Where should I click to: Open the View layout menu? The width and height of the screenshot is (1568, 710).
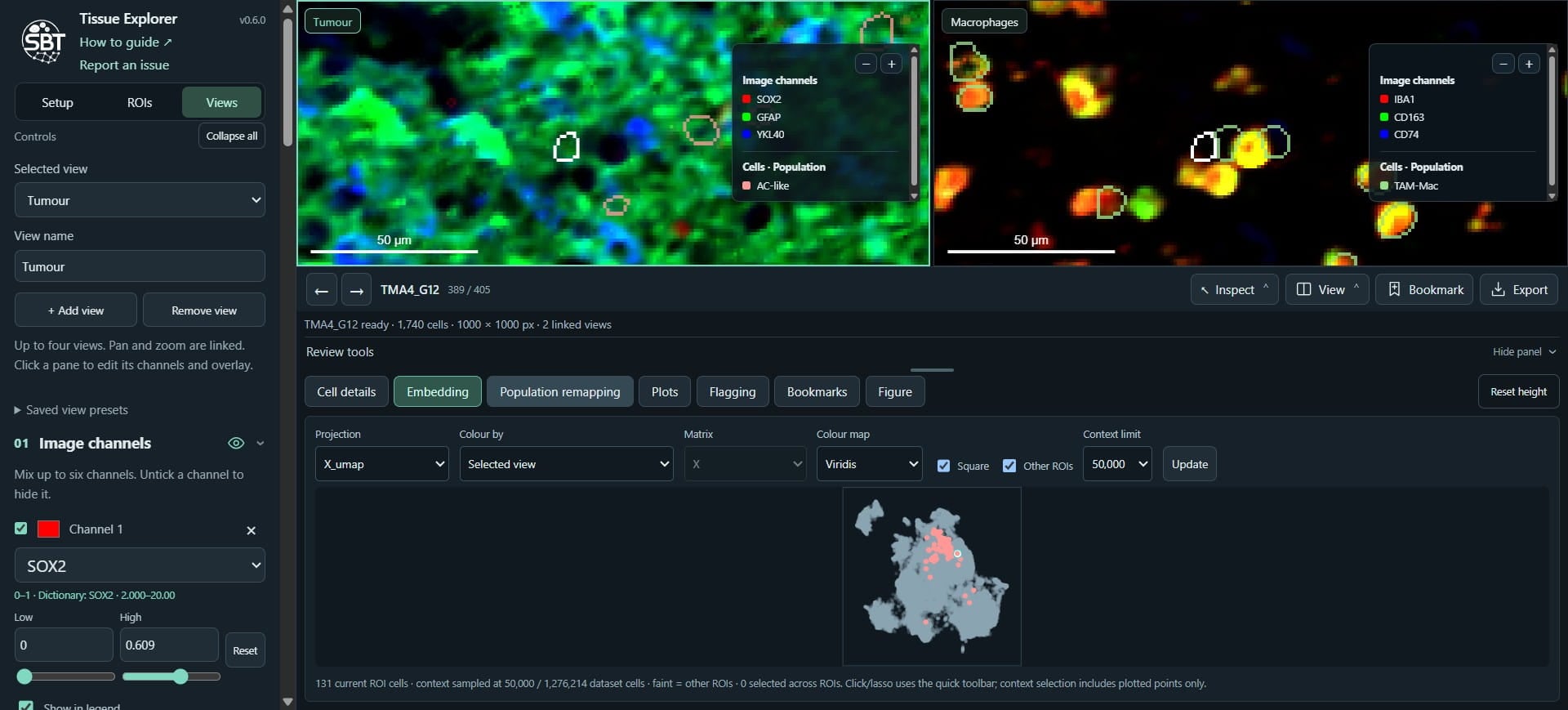1327,290
